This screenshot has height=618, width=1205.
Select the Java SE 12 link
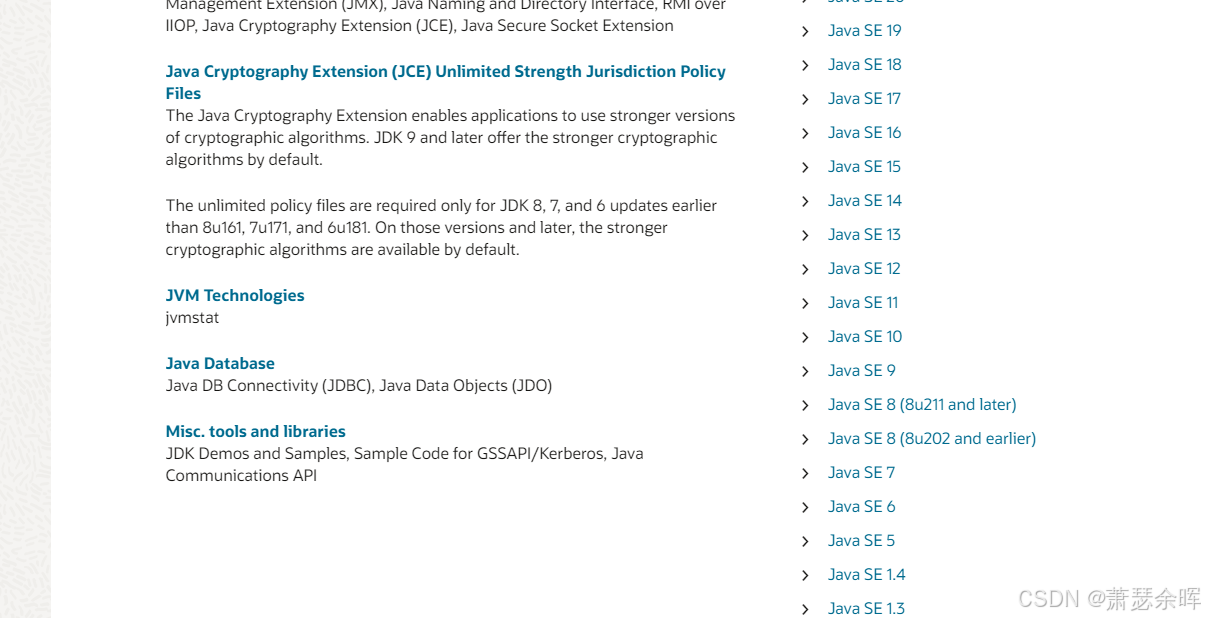pyautogui.click(x=864, y=268)
